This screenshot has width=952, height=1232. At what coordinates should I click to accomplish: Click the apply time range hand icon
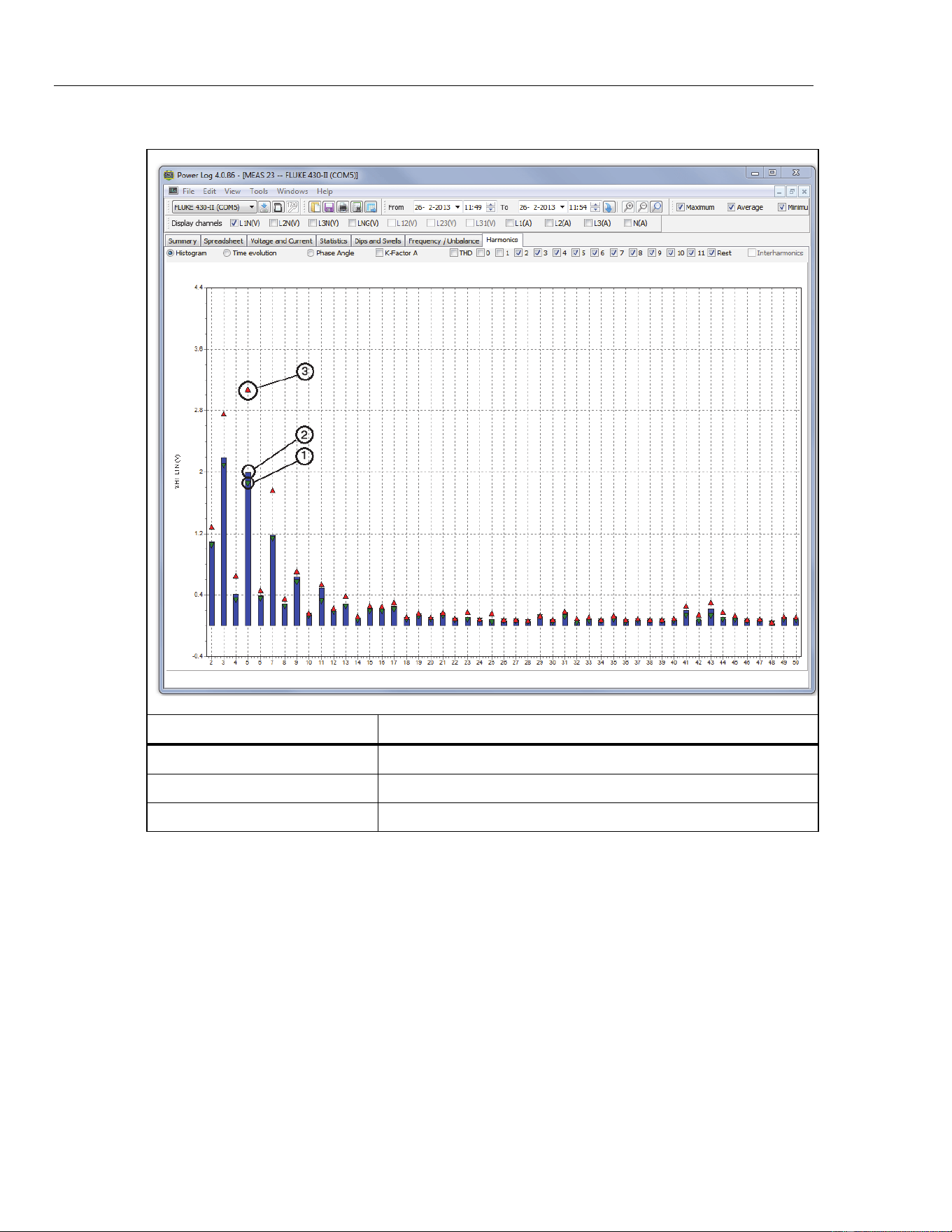click(609, 207)
